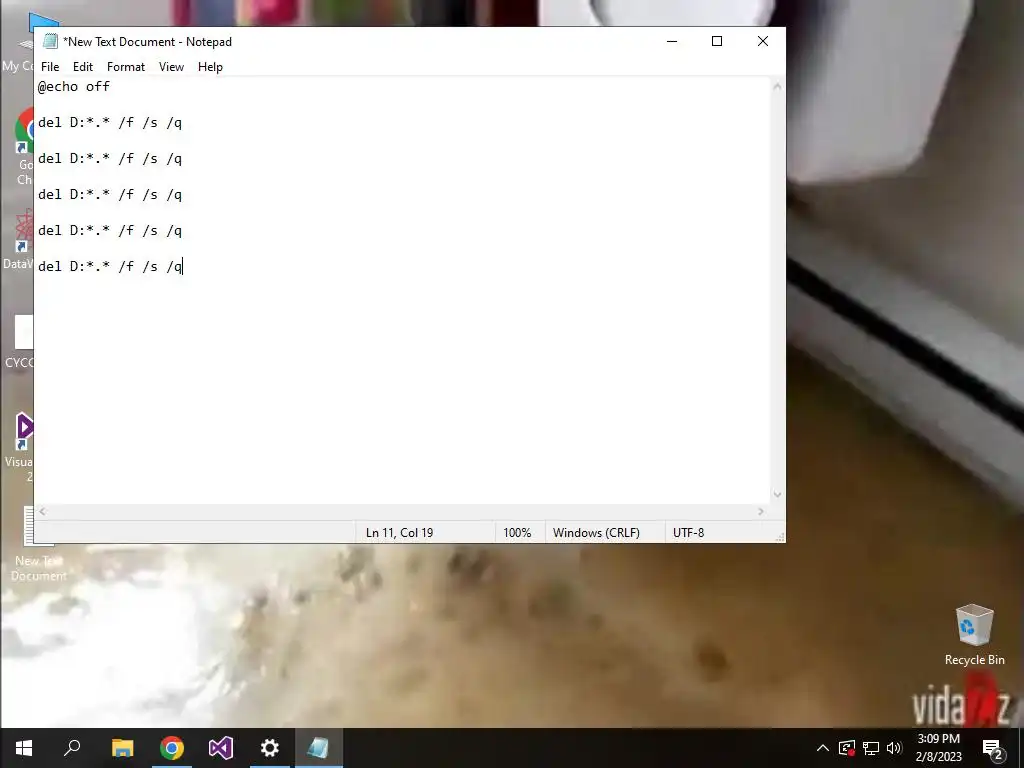Click the vertical scrollbar up arrow
Image resolution: width=1024 pixels, height=768 pixels.
point(777,86)
